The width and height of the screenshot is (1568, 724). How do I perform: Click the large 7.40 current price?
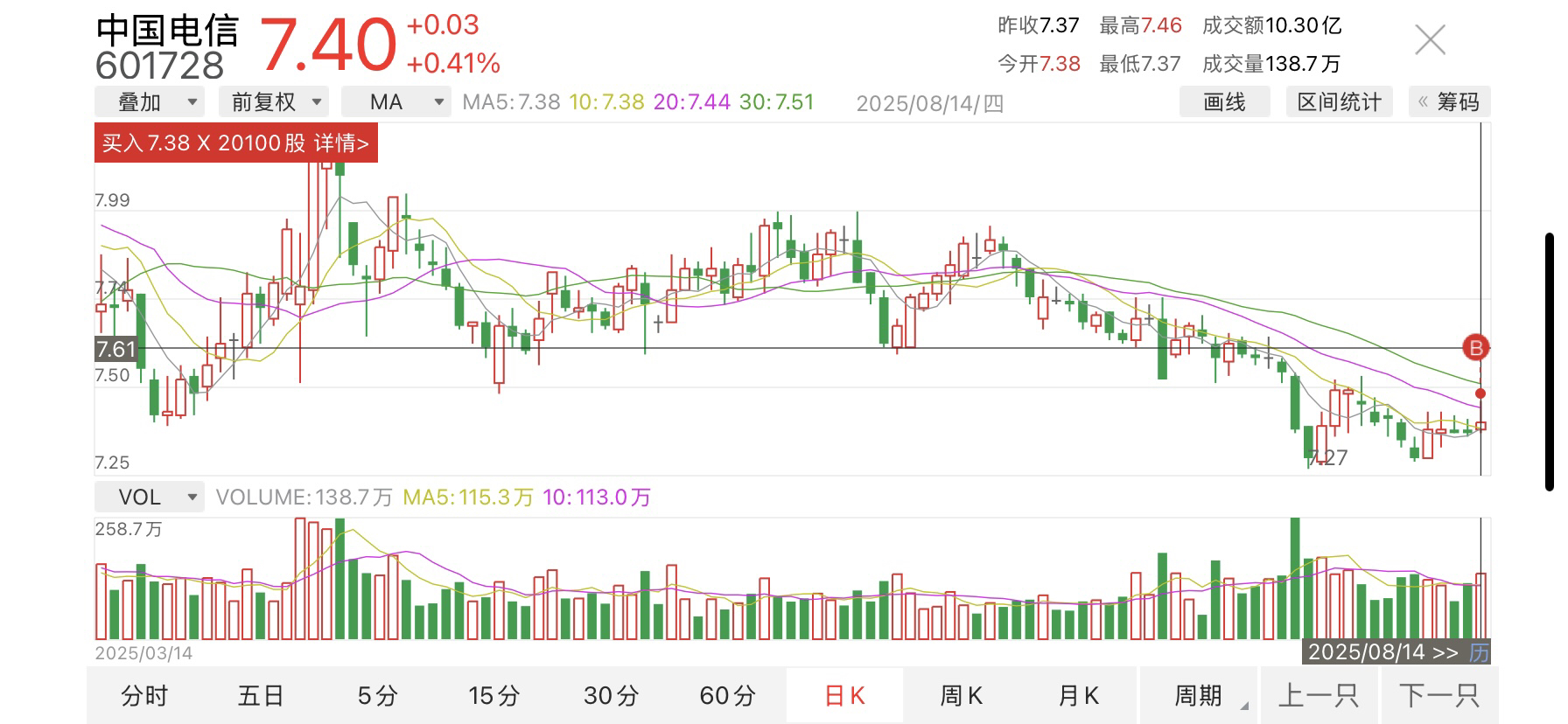(328, 45)
